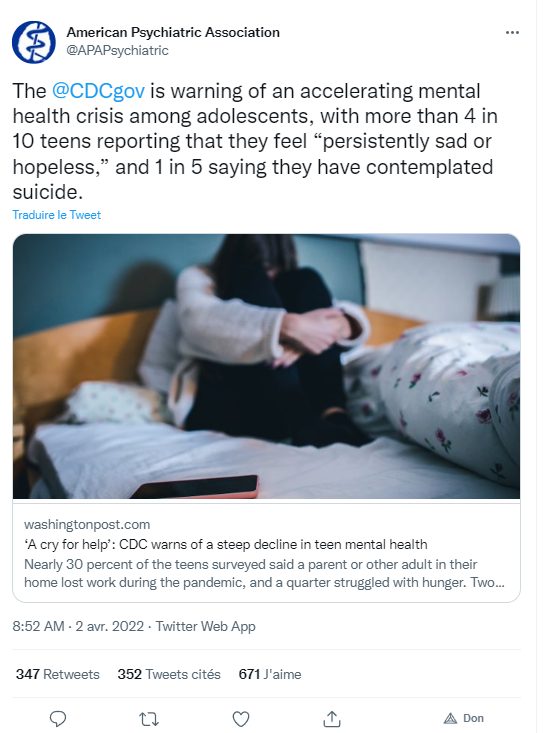This screenshot has width=553, height=733.
Task: Open the @CDCgov mention link
Action: 98,91
